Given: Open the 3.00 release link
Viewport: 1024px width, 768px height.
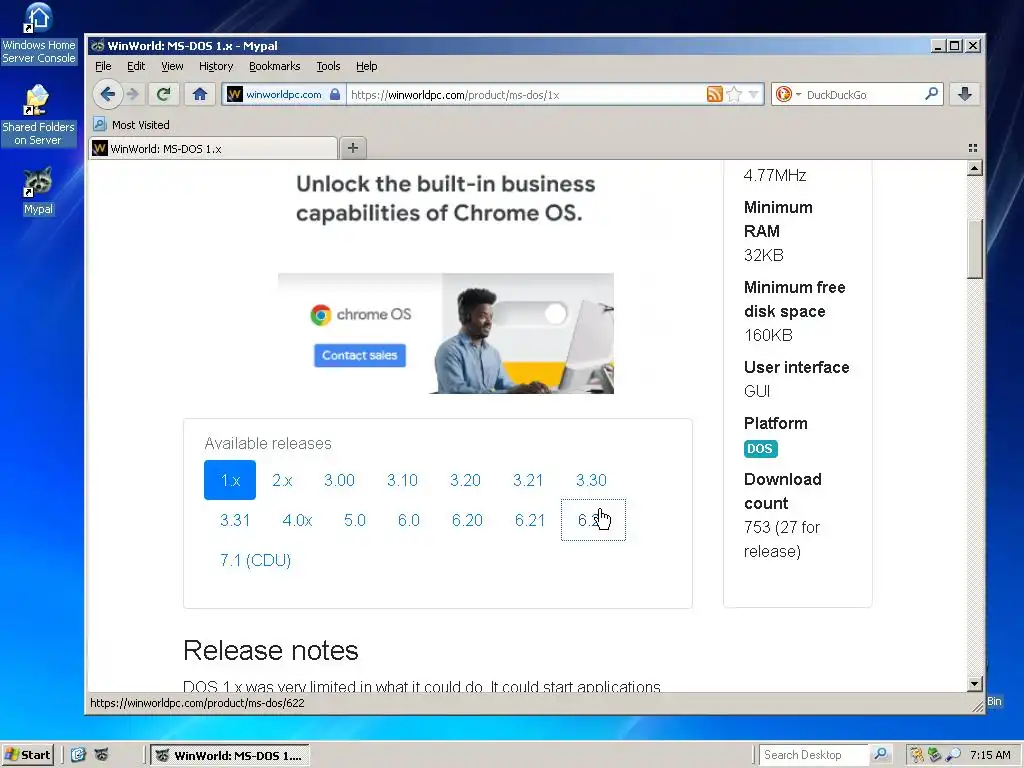Looking at the screenshot, I should pyautogui.click(x=339, y=480).
